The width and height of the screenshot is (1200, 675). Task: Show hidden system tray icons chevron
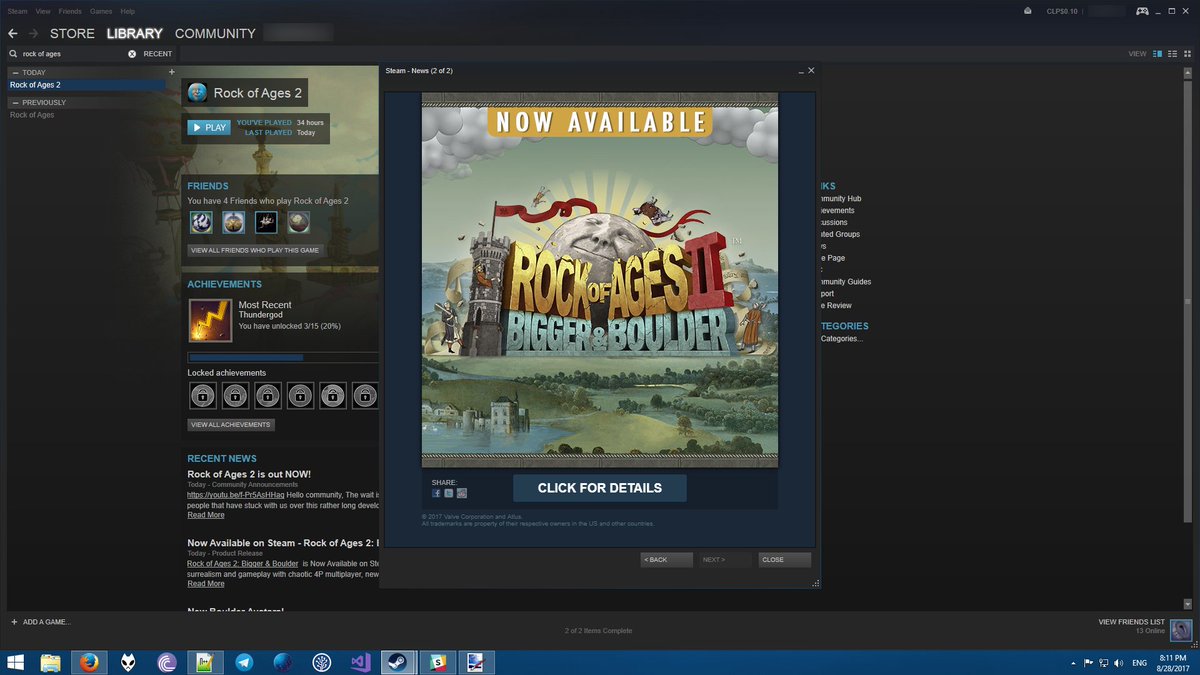1073,662
